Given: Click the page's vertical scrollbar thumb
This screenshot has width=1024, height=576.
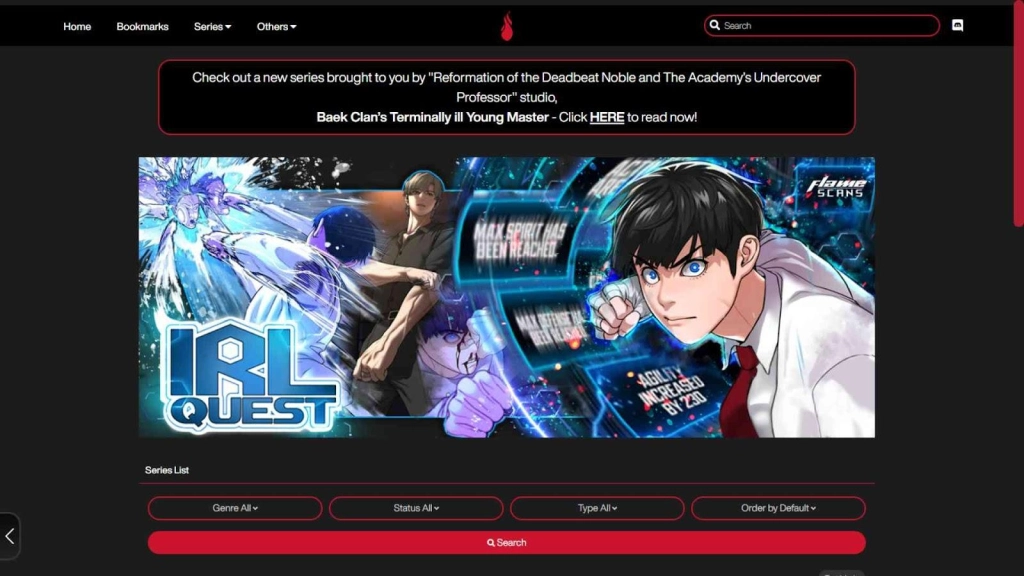Looking at the screenshot, I should point(1019,115).
